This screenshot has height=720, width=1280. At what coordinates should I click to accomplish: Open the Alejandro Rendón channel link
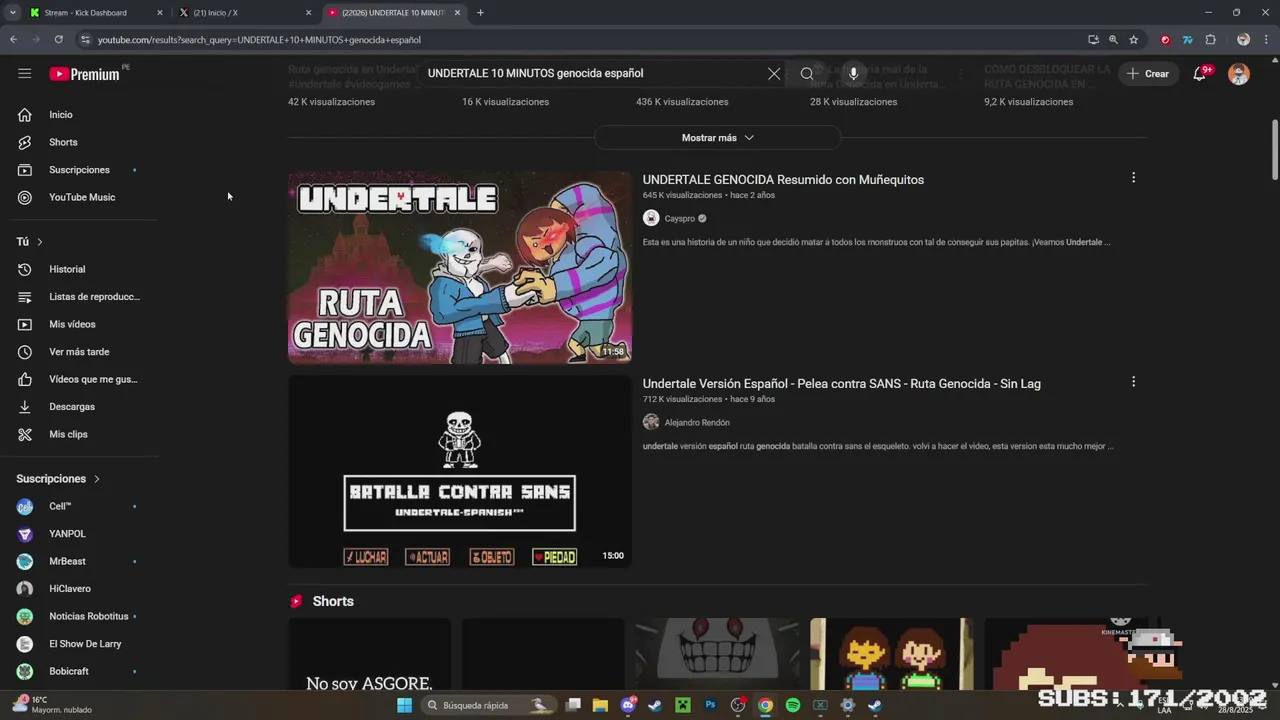(x=697, y=422)
